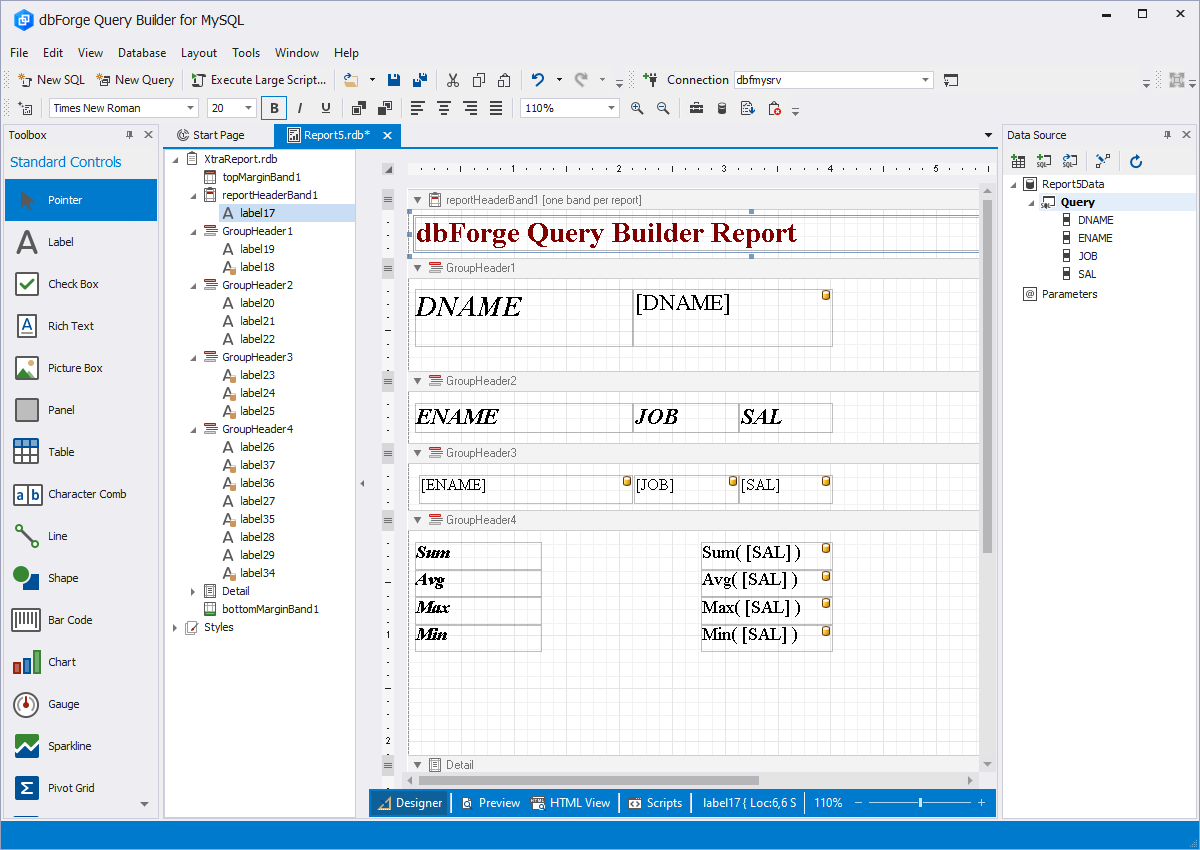Expand the Detail tree node
This screenshot has height=850, width=1200.
(193, 591)
